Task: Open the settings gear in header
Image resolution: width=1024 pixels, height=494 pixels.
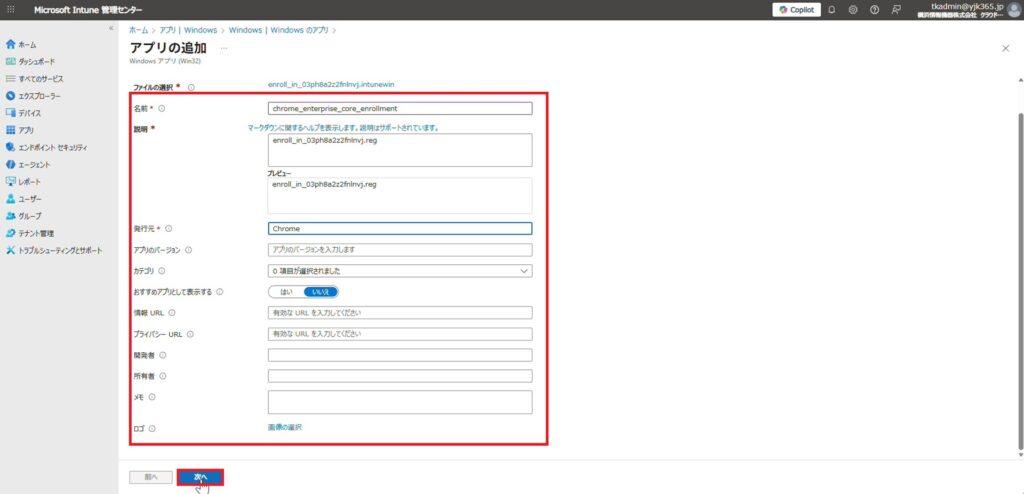Action: (853, 9)
